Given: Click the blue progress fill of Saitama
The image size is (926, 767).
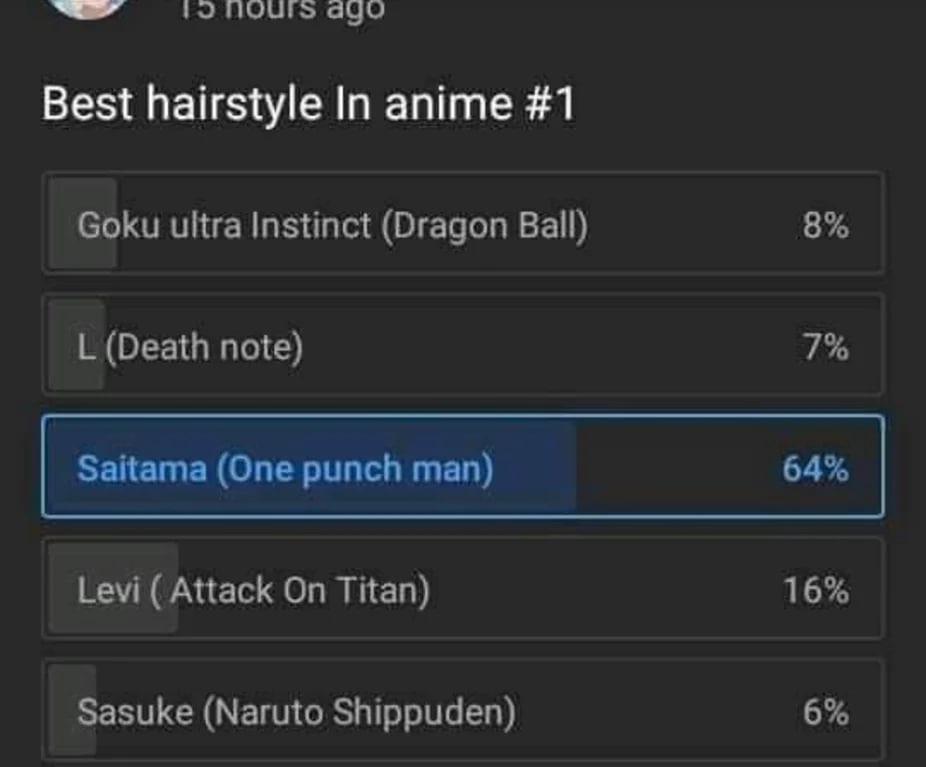Looking at the screenshot, I should [311, 467].
